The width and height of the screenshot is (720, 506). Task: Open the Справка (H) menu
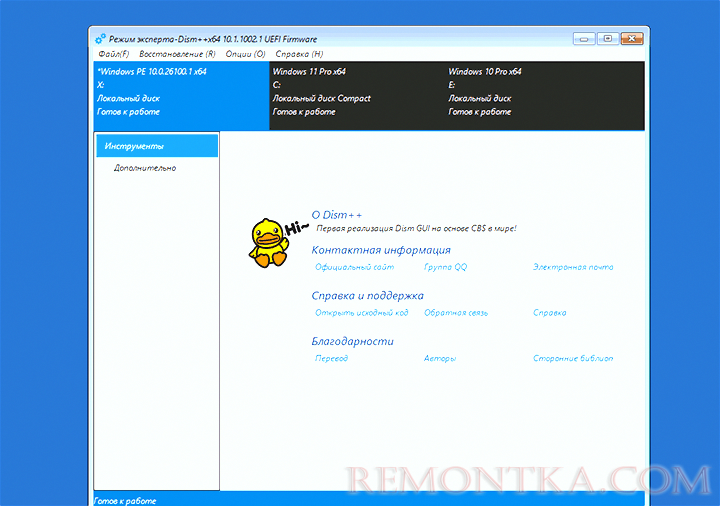tap(299, 54)
